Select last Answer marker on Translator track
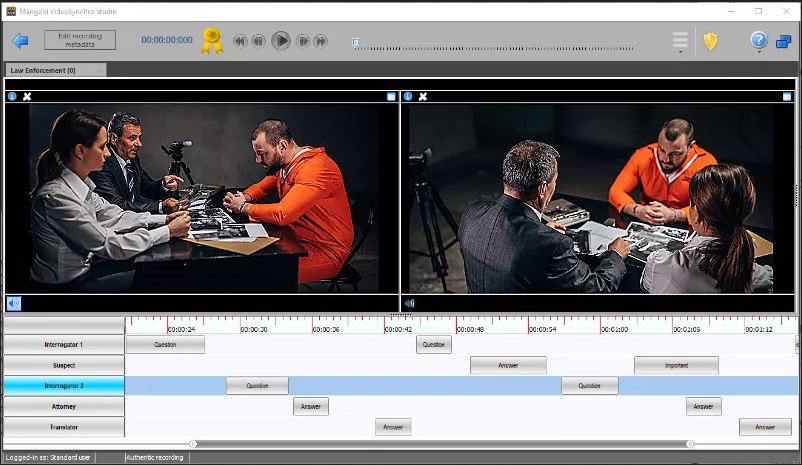This screenshot has width=802, height=465. [765, 427]
